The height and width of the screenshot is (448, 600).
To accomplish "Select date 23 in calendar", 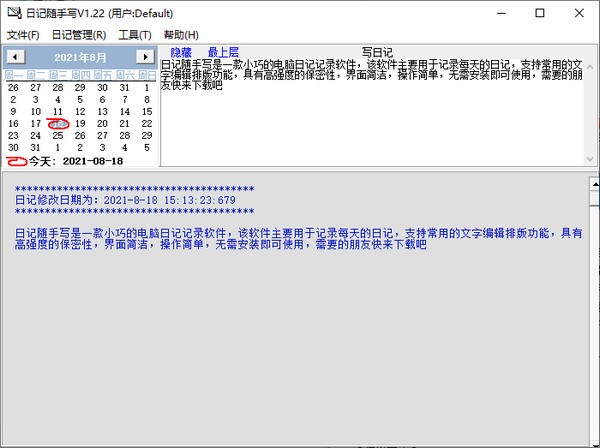I will 13,135.
